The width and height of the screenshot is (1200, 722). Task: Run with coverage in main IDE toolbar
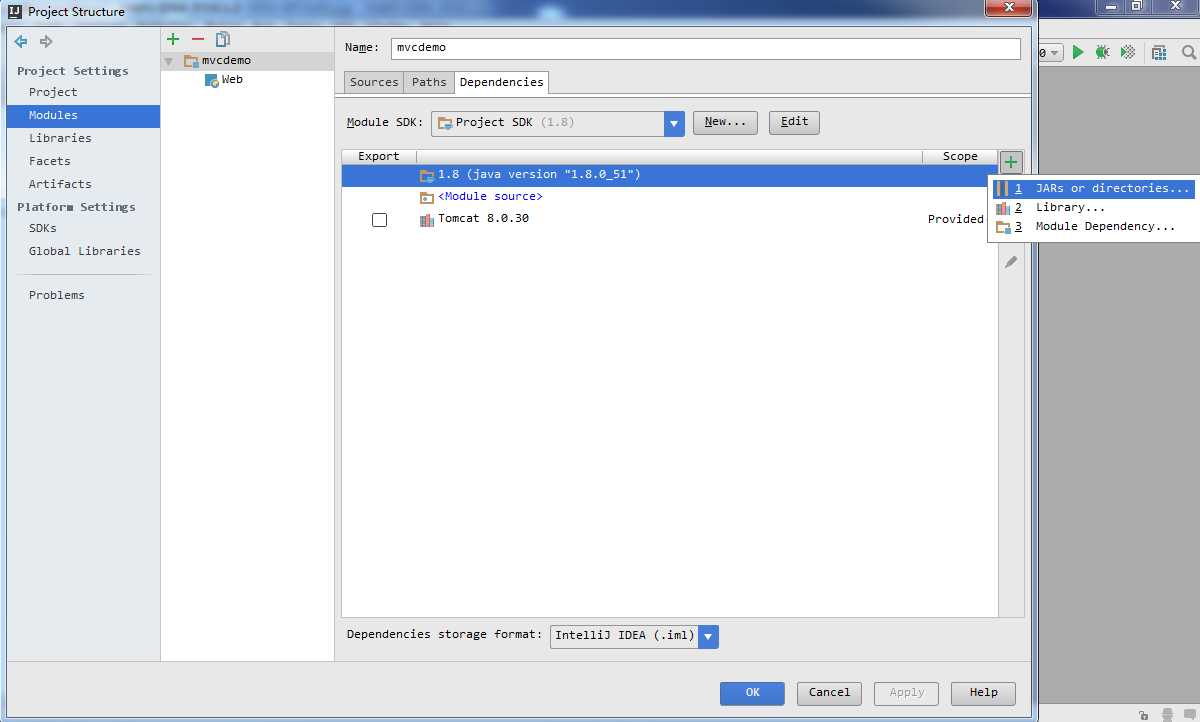click(x=1128, y=52)
